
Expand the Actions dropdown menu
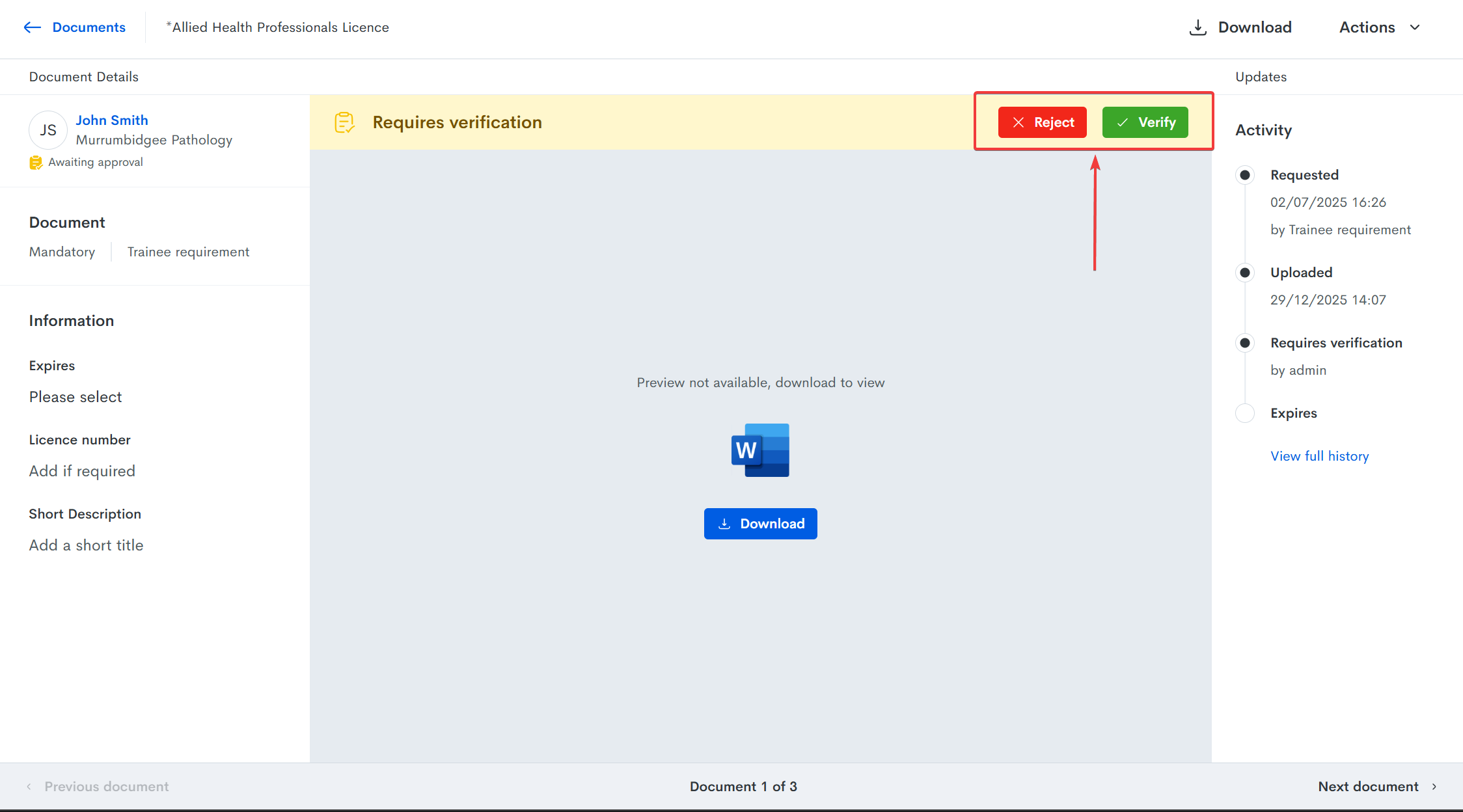(x=1379, y=27)
